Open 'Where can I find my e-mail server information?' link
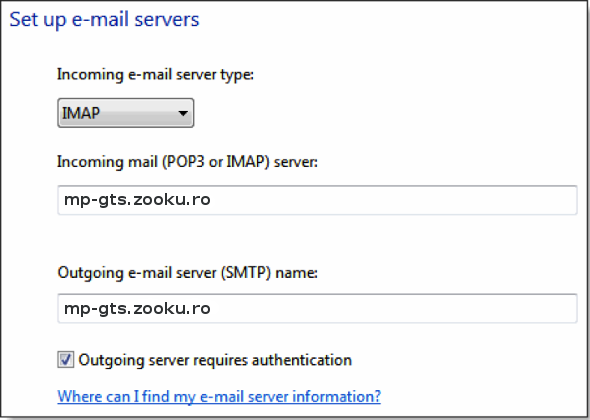The width and height of the screenshot is (590, 420). [x=219, y=396]
